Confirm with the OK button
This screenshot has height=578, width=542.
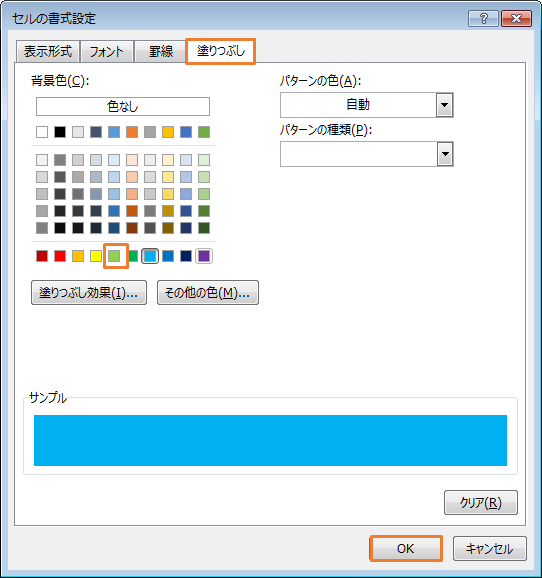coord(406,549)
